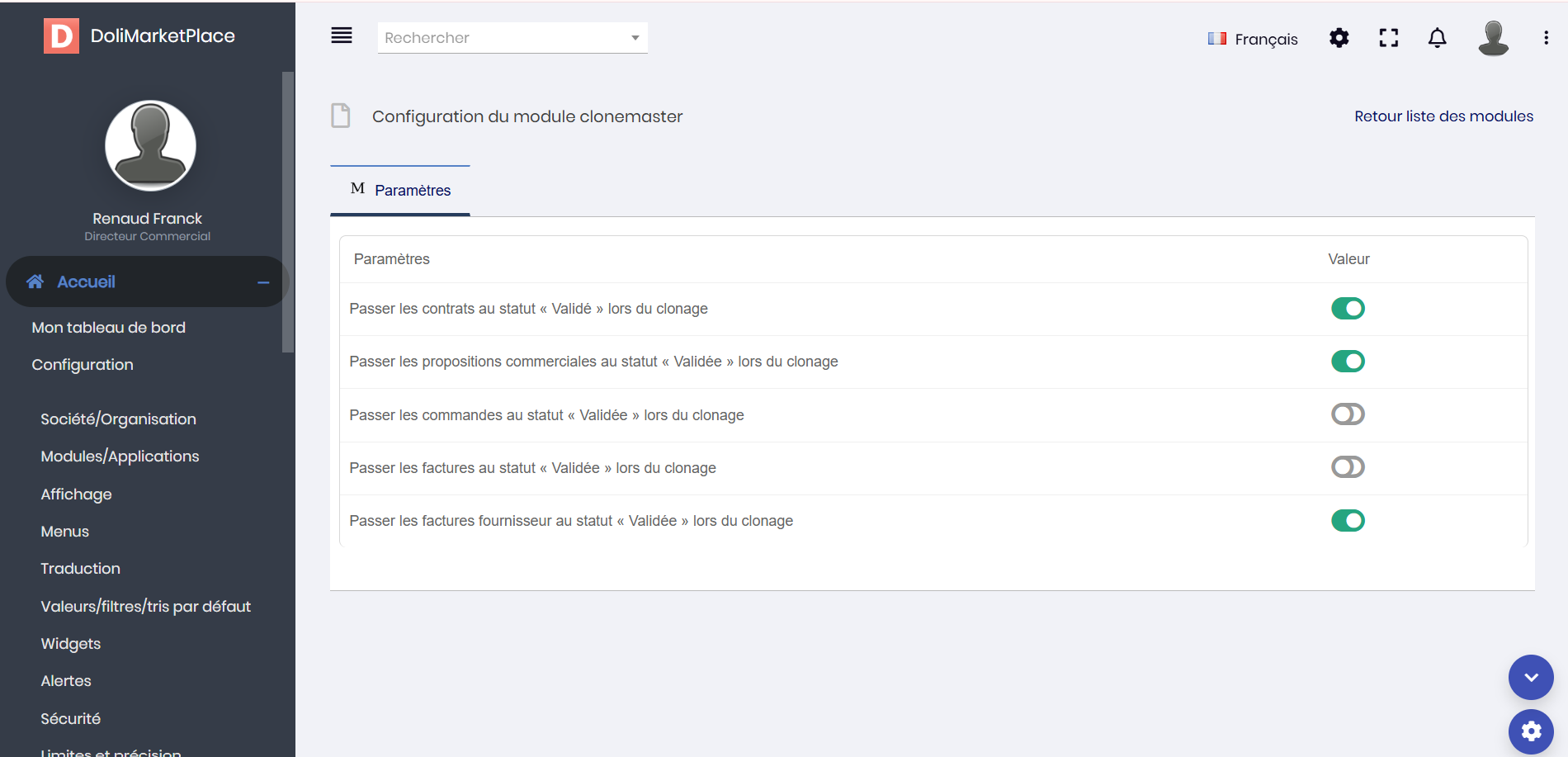Disable supplier invoices validated-on-clone toggle
The image size is (1568, 757).
[1348, 521]
